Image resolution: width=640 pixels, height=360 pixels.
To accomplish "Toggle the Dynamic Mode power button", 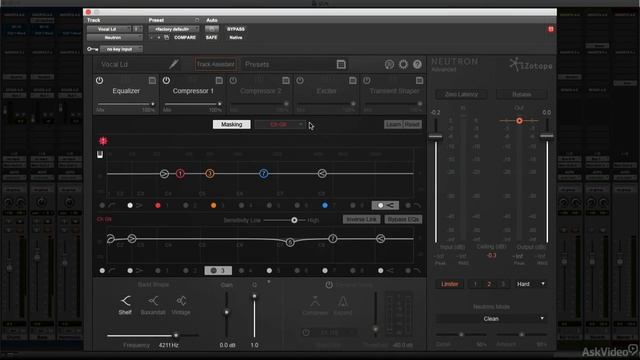I will [x=329, y=285].
